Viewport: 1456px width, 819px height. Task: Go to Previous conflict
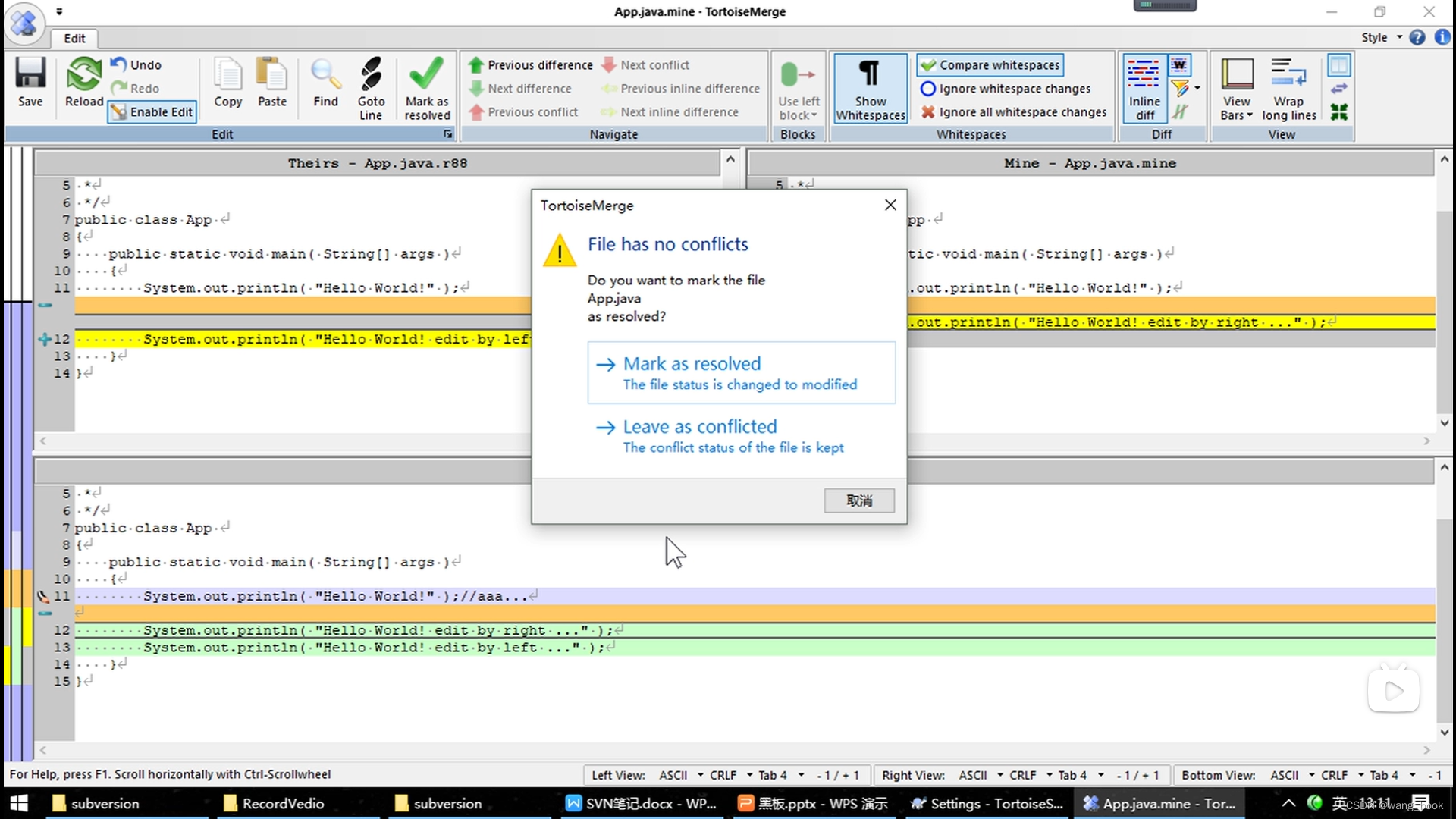tap(523, 112)
